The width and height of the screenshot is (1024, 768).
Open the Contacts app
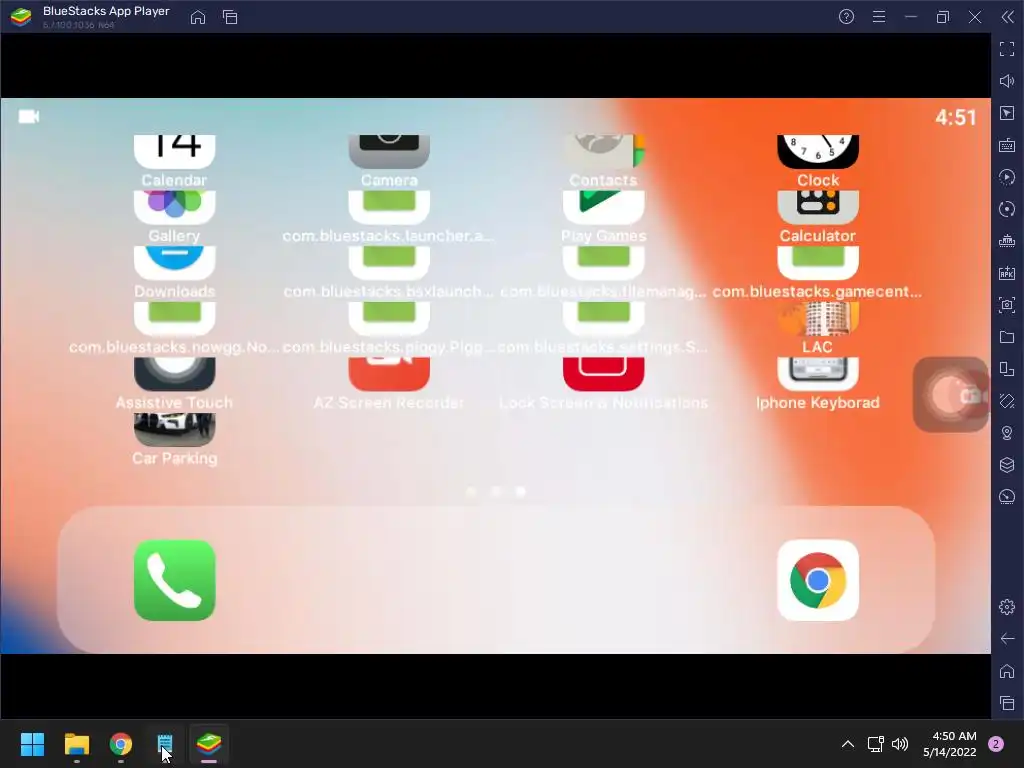603,152
